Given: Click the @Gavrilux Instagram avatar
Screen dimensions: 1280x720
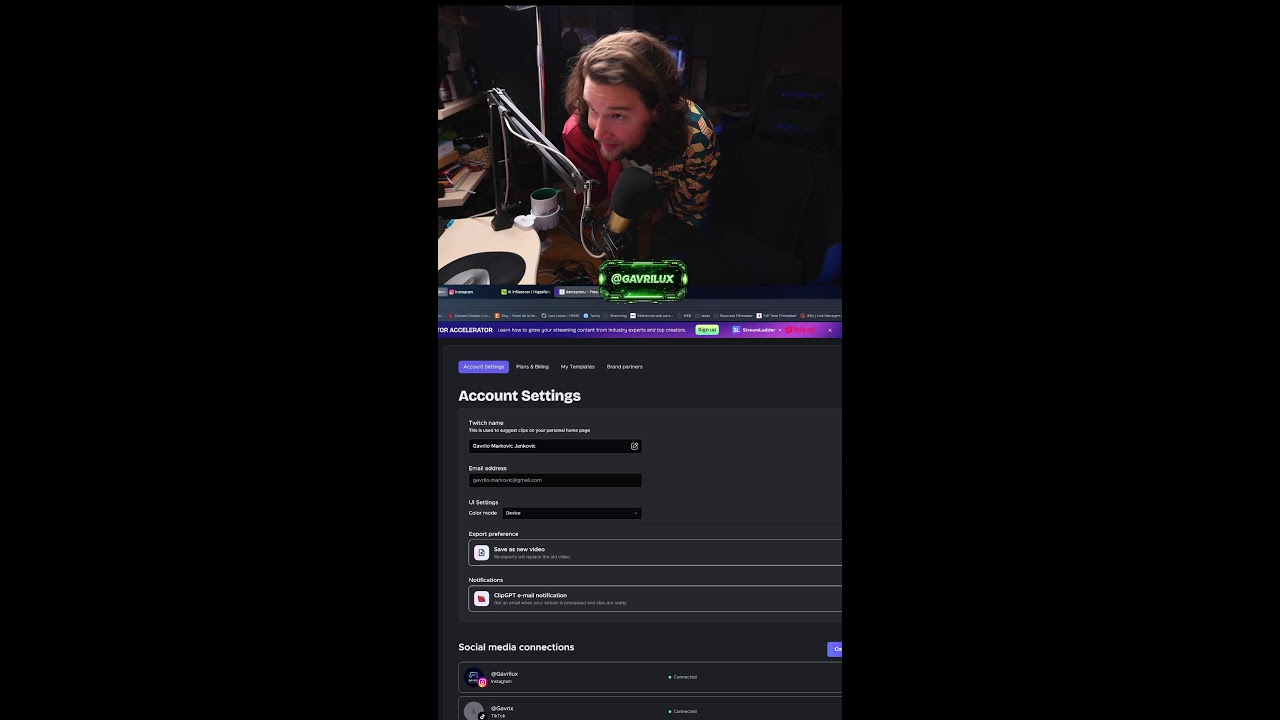Looking at the screenshot, I should click(x=474, y=677).
